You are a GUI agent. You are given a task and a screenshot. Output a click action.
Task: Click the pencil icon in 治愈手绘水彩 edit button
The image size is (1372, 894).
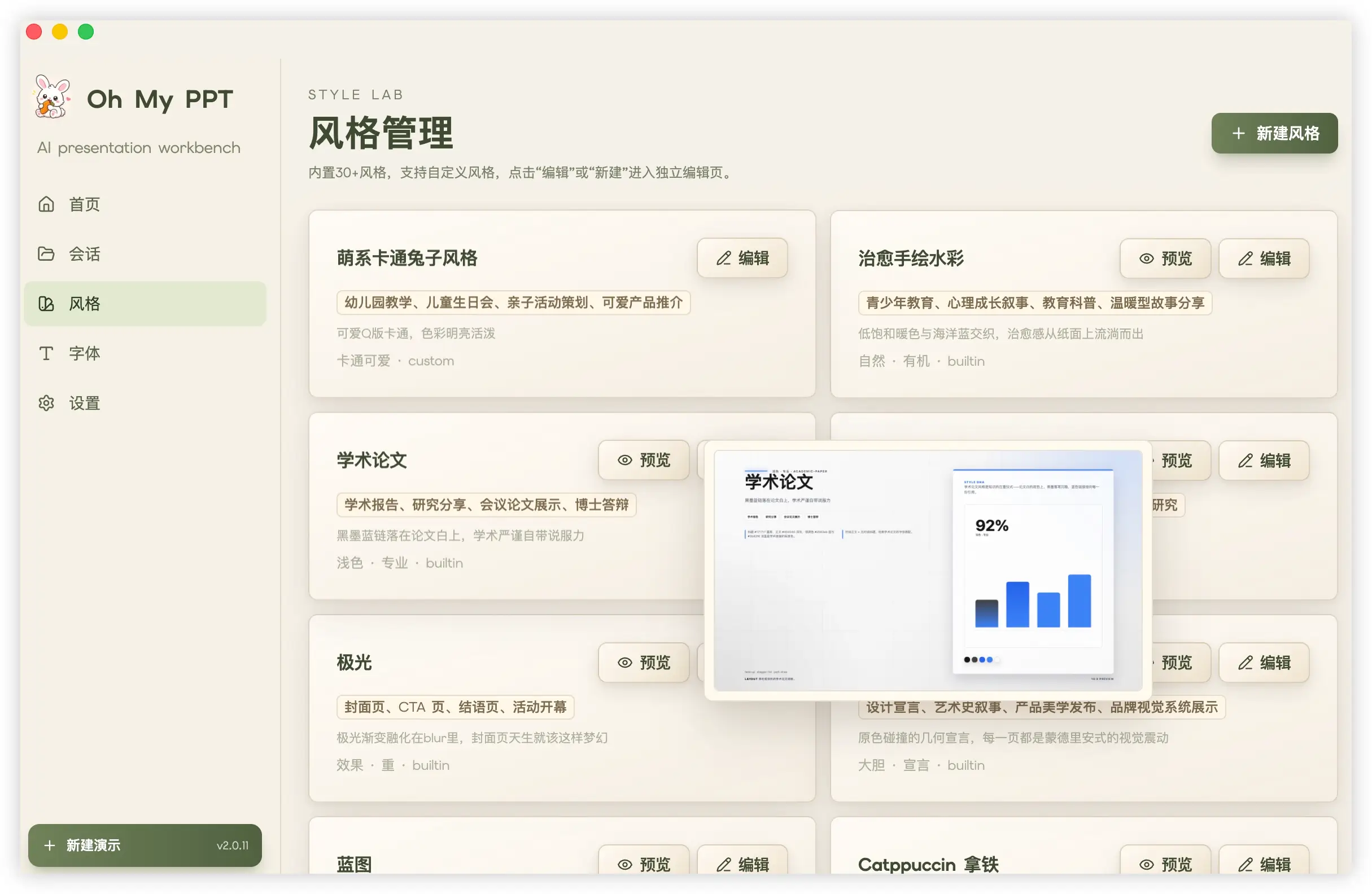click(x=1245, y=259)
